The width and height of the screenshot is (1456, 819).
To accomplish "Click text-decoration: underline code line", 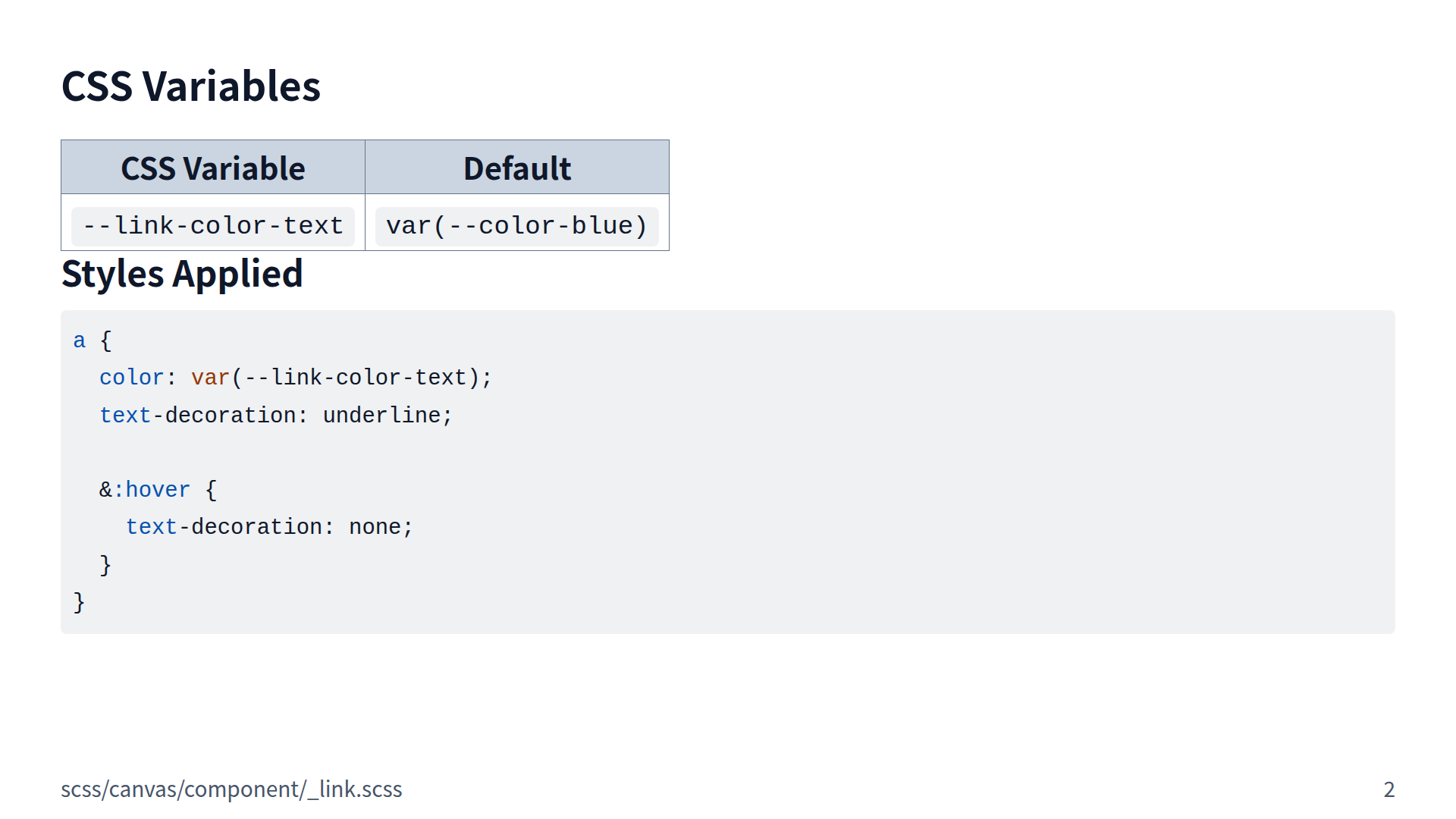I will pos(276,416).
